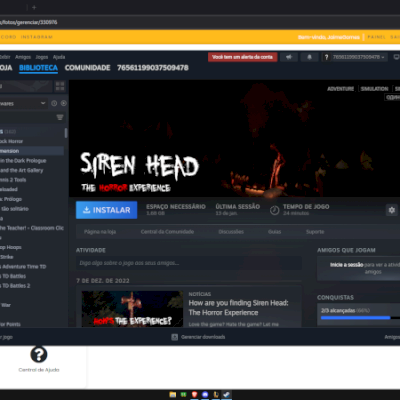Open Brave browser from taskbar
This screenshot has width=400, height=400.
pyautogui.click(x=194, y=395)
